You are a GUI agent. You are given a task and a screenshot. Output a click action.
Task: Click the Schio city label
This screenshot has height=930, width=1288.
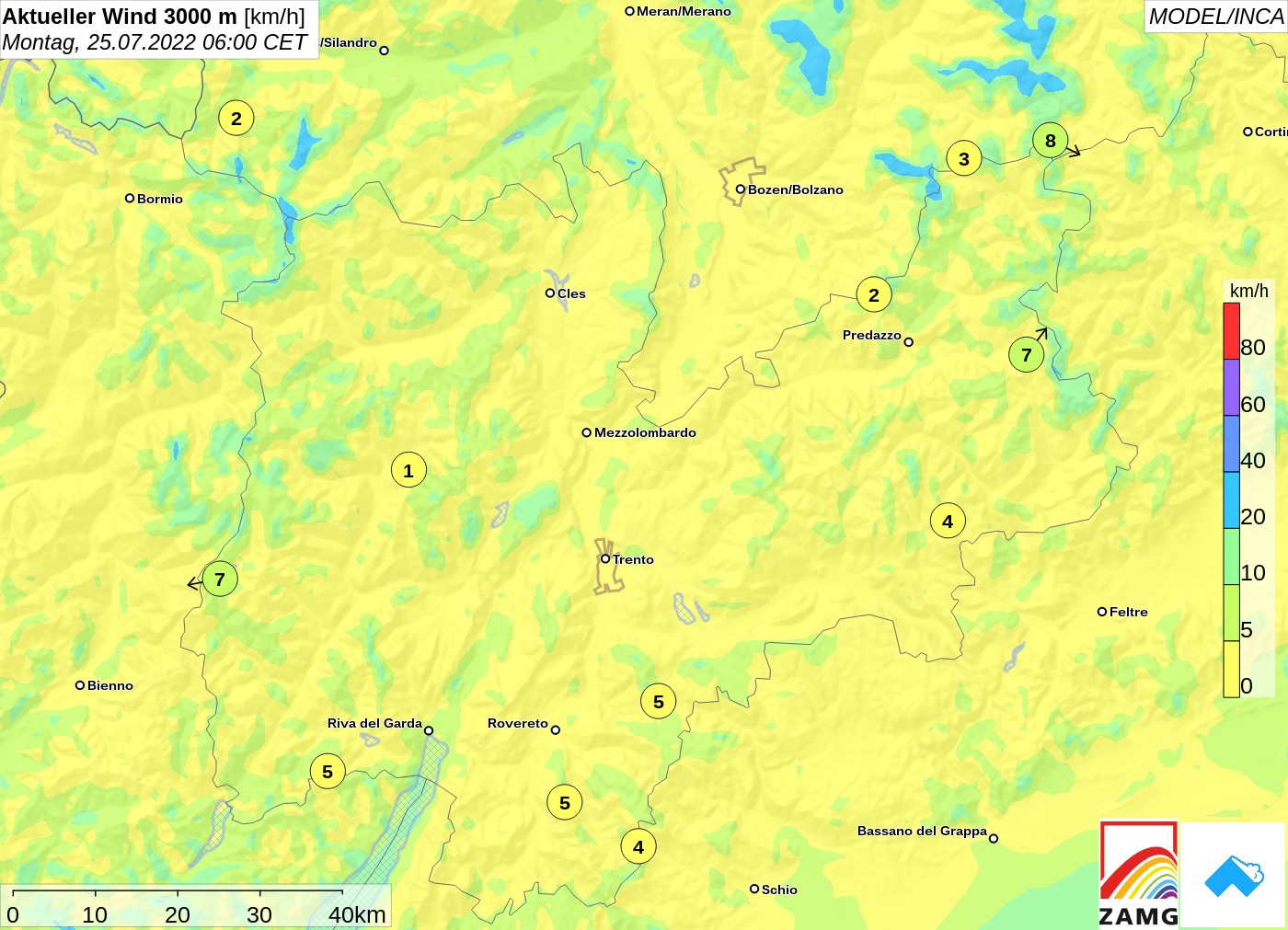point(779,890)
